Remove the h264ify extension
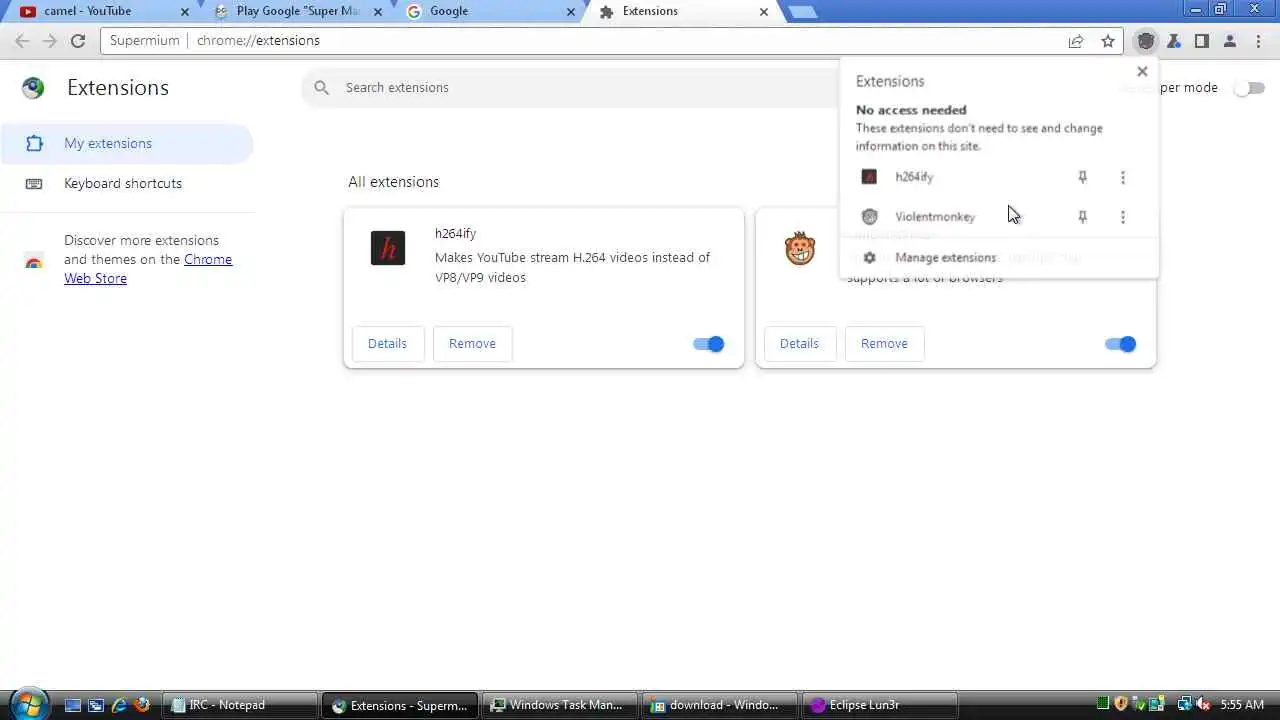The height and width of the screenshot is (720, 1280). click(x=472, y=343)
